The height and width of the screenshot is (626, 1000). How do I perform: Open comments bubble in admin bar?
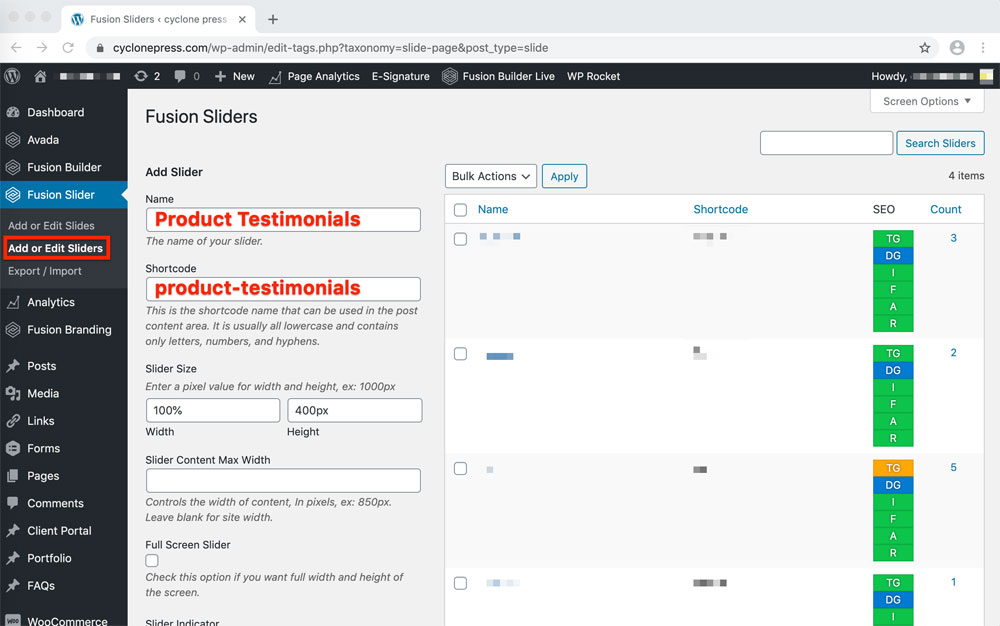pos(180,76)
